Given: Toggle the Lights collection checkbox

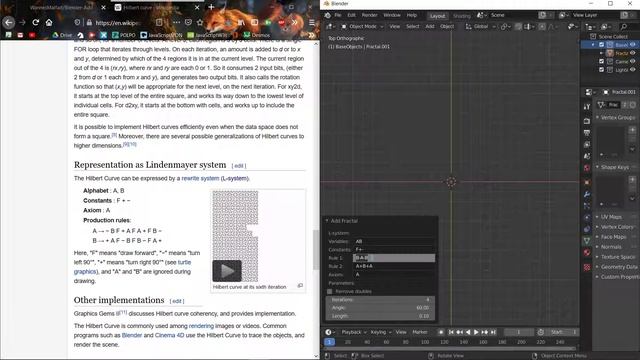Looking at the screenshot, I should point(602,70).
